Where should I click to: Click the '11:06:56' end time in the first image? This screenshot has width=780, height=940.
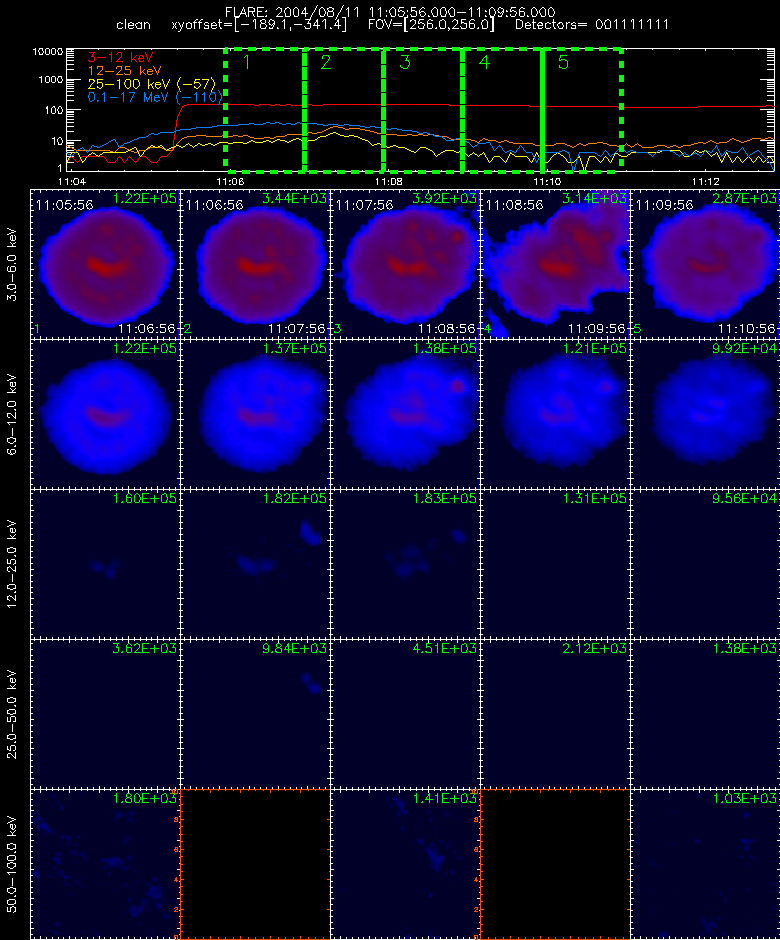point(147,329)
